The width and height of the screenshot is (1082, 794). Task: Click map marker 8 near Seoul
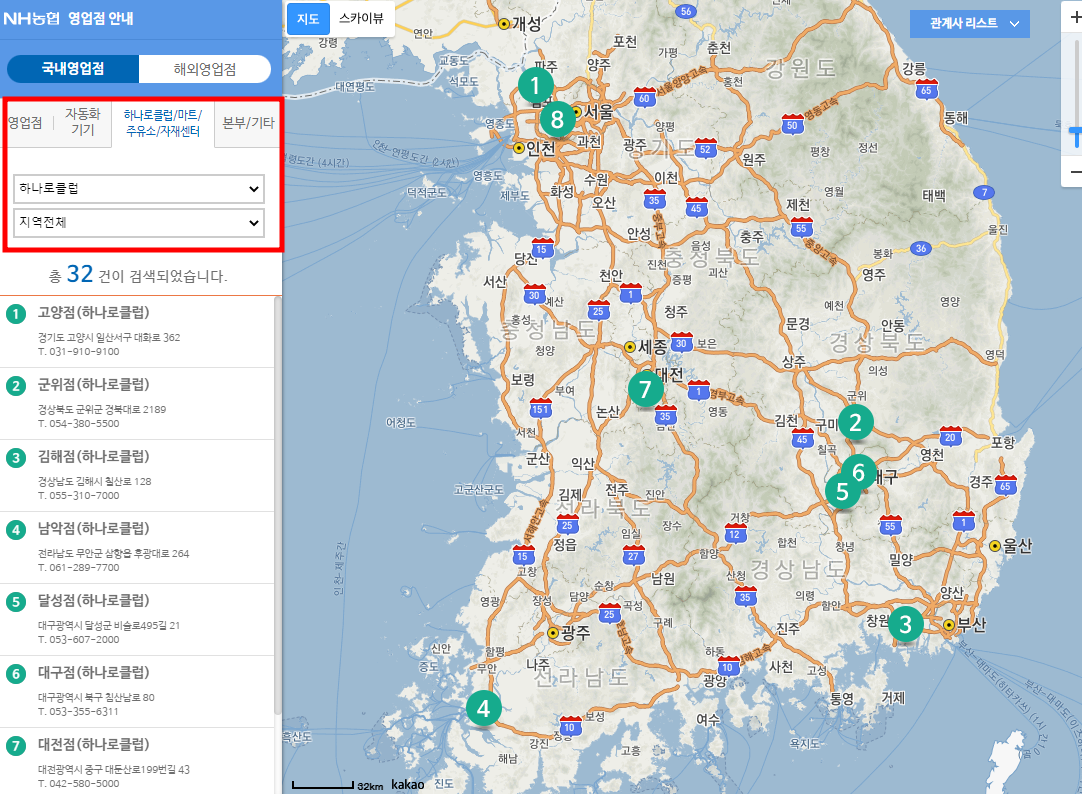tap(558, 119)
